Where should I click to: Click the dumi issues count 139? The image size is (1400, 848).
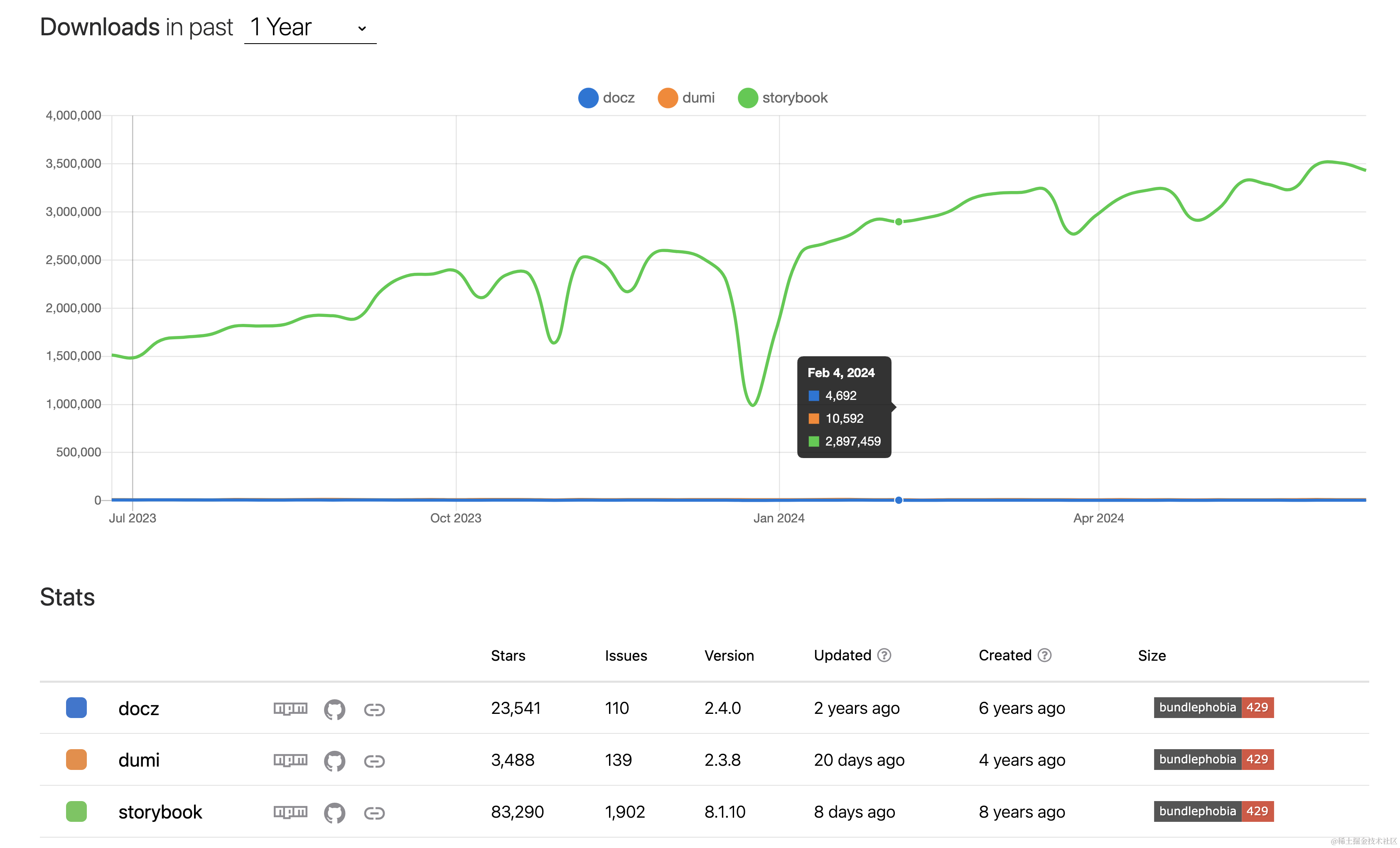click(x=618, y=760)
